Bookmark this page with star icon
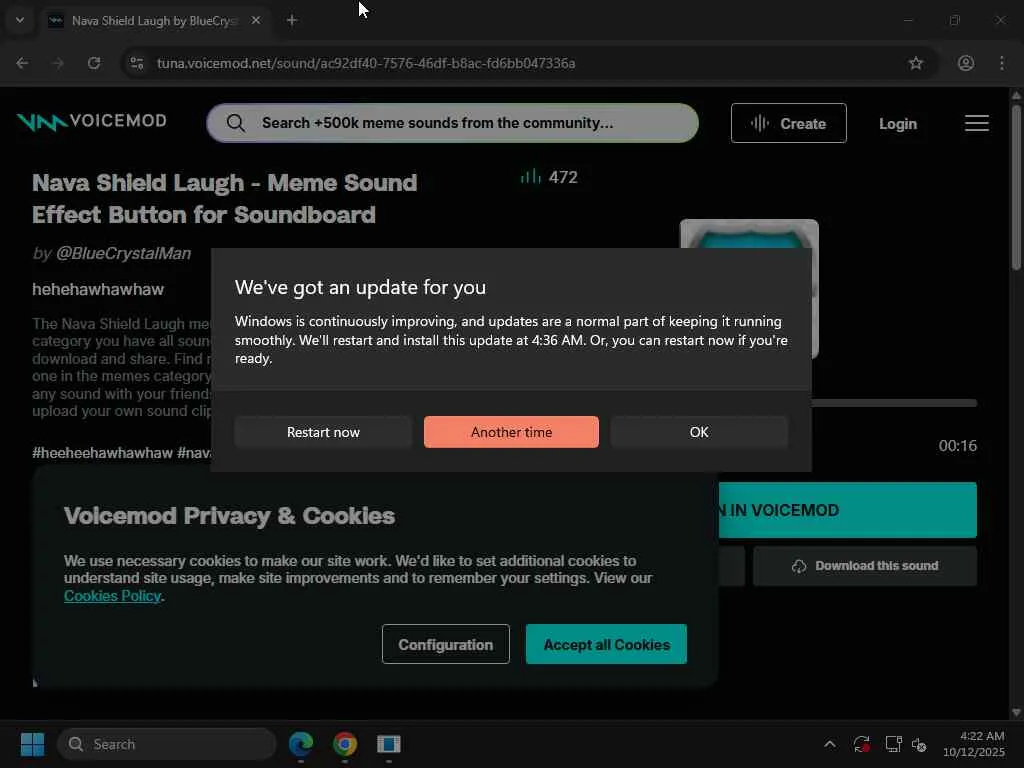This screenshot has width=1024, height=768. click(916, 63)
